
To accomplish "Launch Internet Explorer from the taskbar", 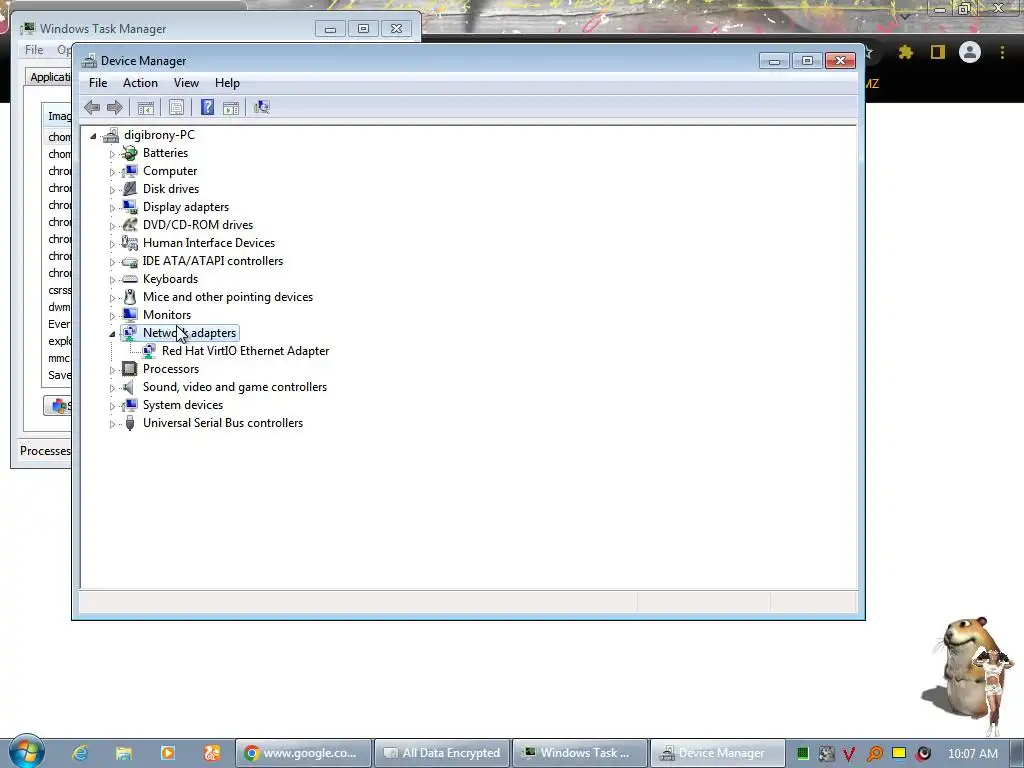I will click(80, 753).
